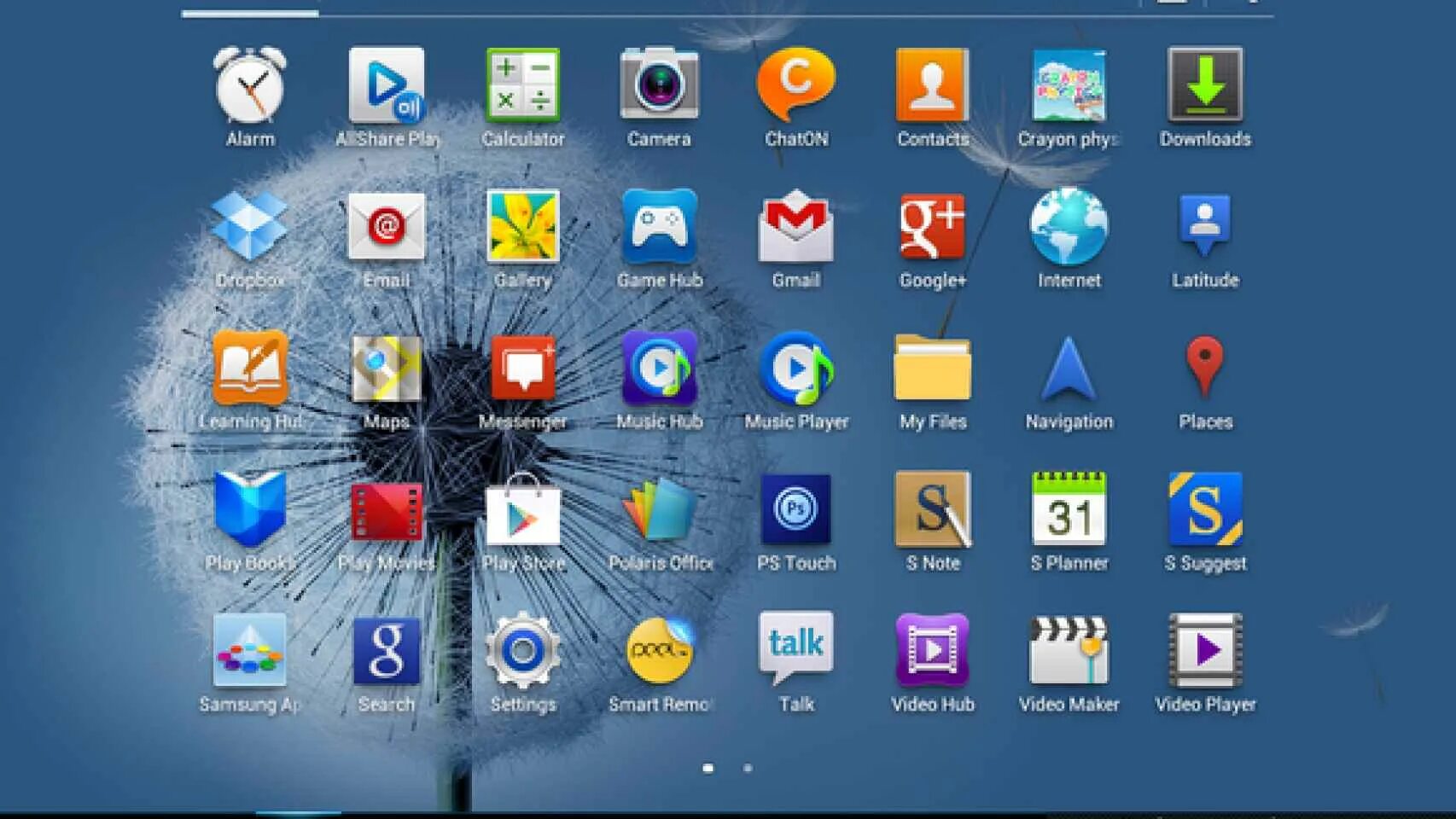Open Polaris Office
The image size is (1456, 819).
click(660, 509)
